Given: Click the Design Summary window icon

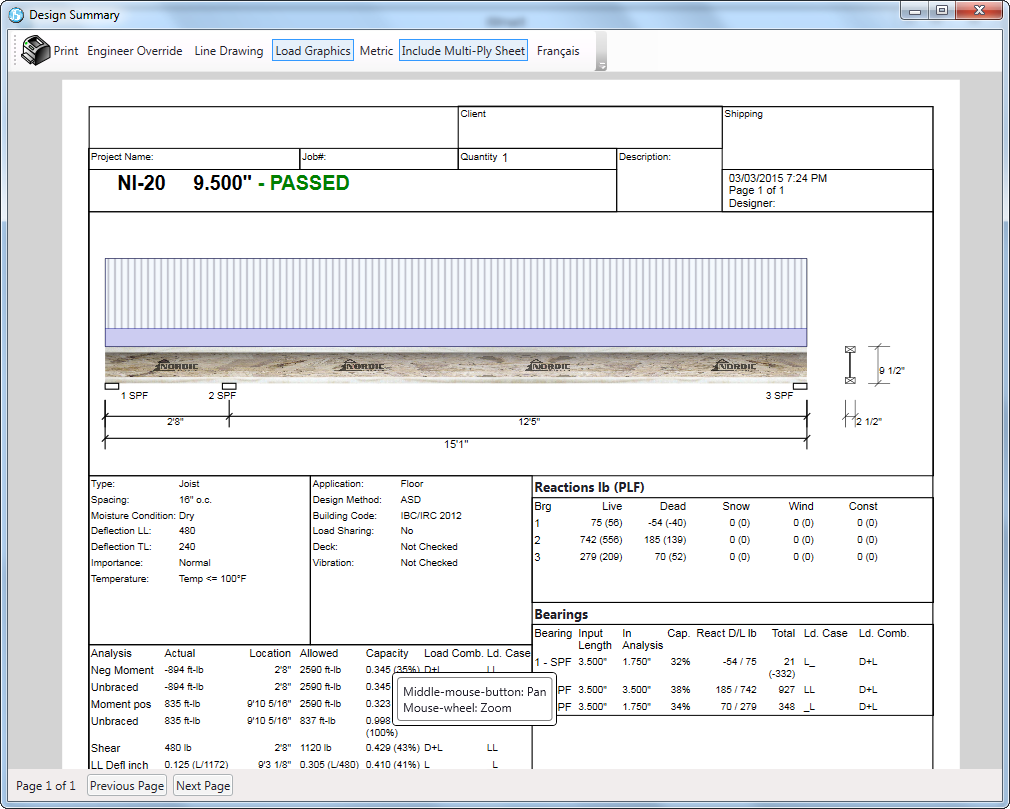Looking at the screenshot, I should pyautogui.click(x=15, y=14).
